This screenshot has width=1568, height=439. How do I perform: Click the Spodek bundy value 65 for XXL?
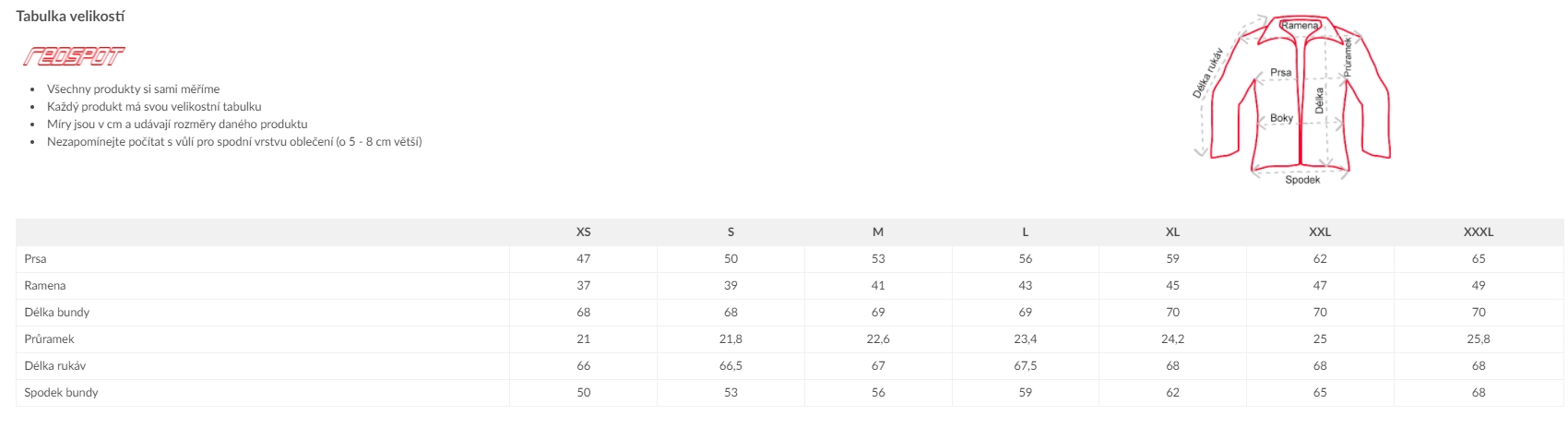(1320, 393)
